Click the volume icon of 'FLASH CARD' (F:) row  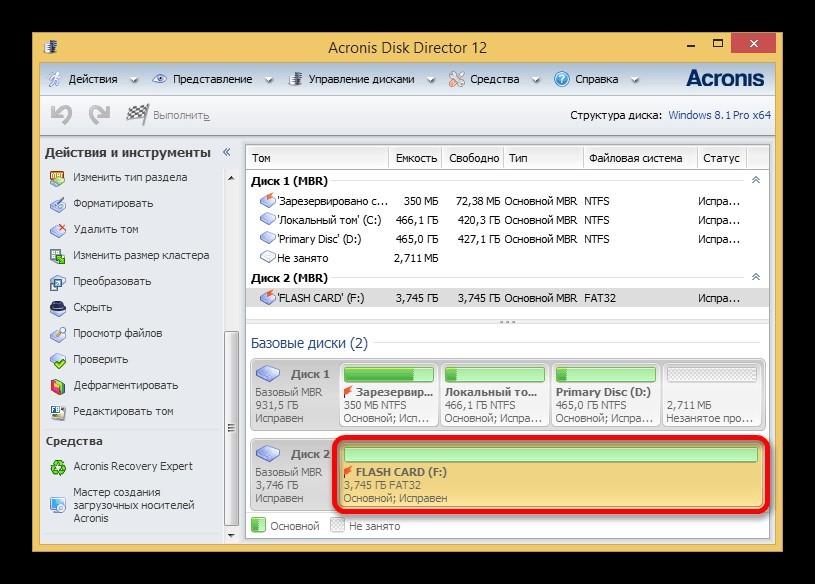[267, 298]
